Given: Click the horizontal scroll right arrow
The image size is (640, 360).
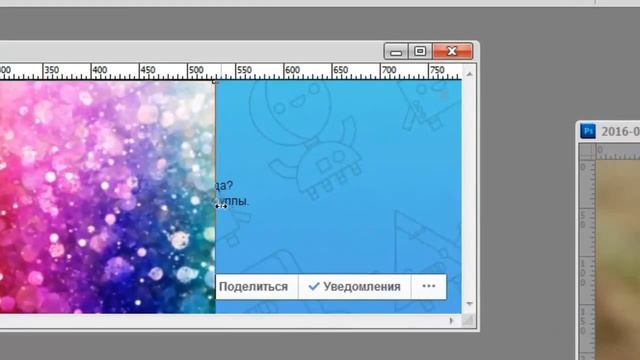Looking at the screenshot, I should click(451, 321).
